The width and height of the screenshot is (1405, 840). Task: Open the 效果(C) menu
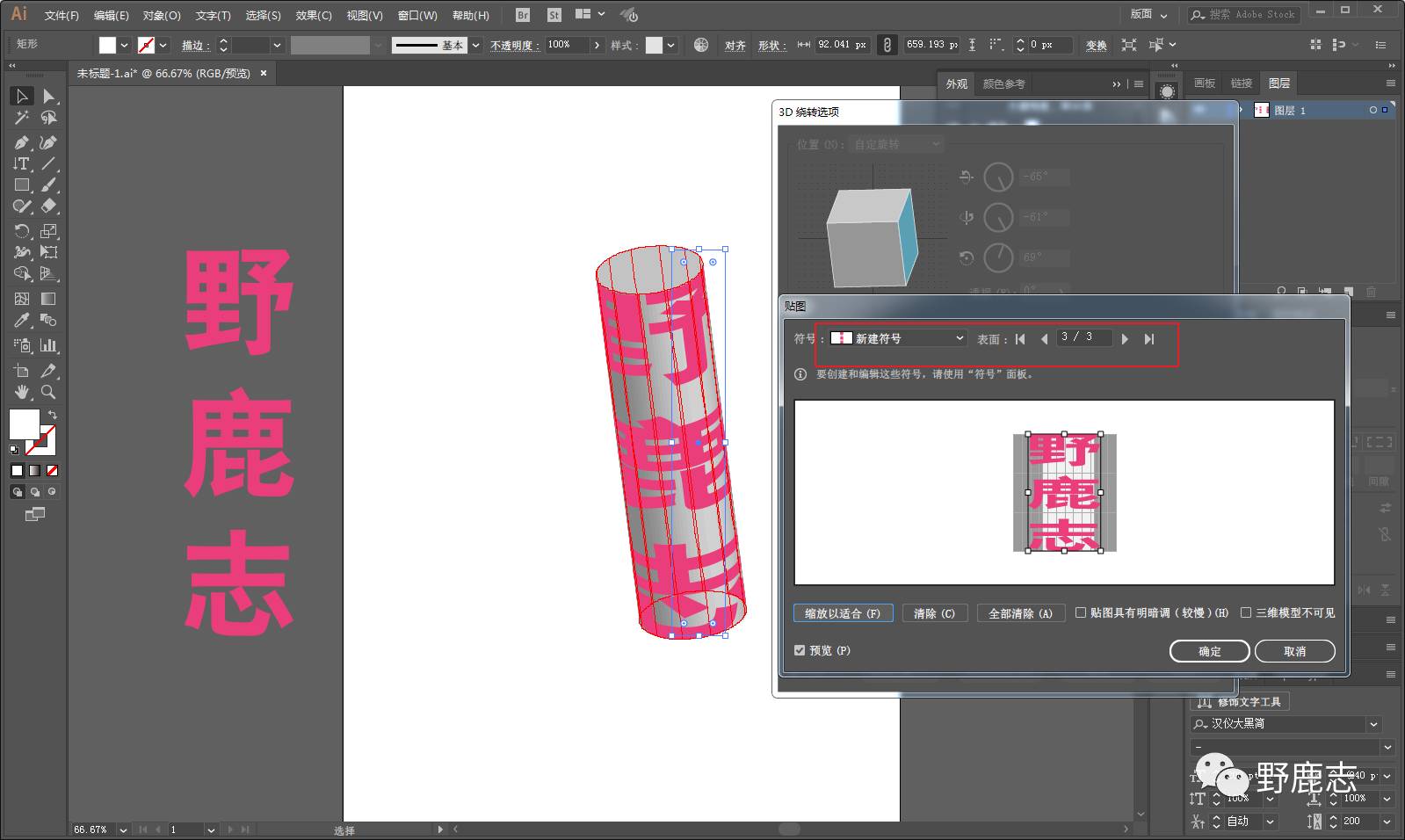pos(314,15)
